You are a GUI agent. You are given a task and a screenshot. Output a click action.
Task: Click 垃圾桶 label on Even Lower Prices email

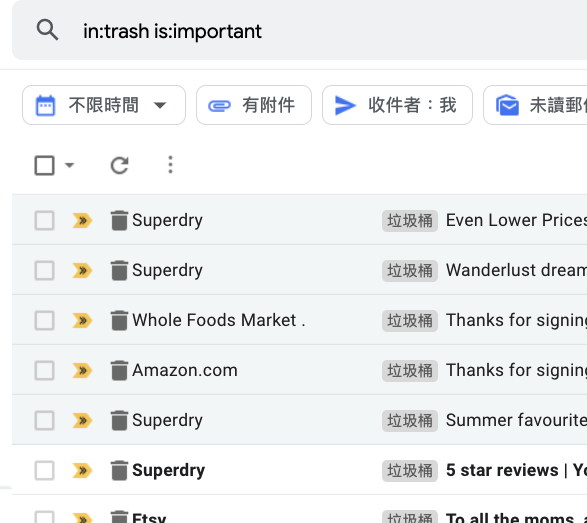tap(410, 221)
